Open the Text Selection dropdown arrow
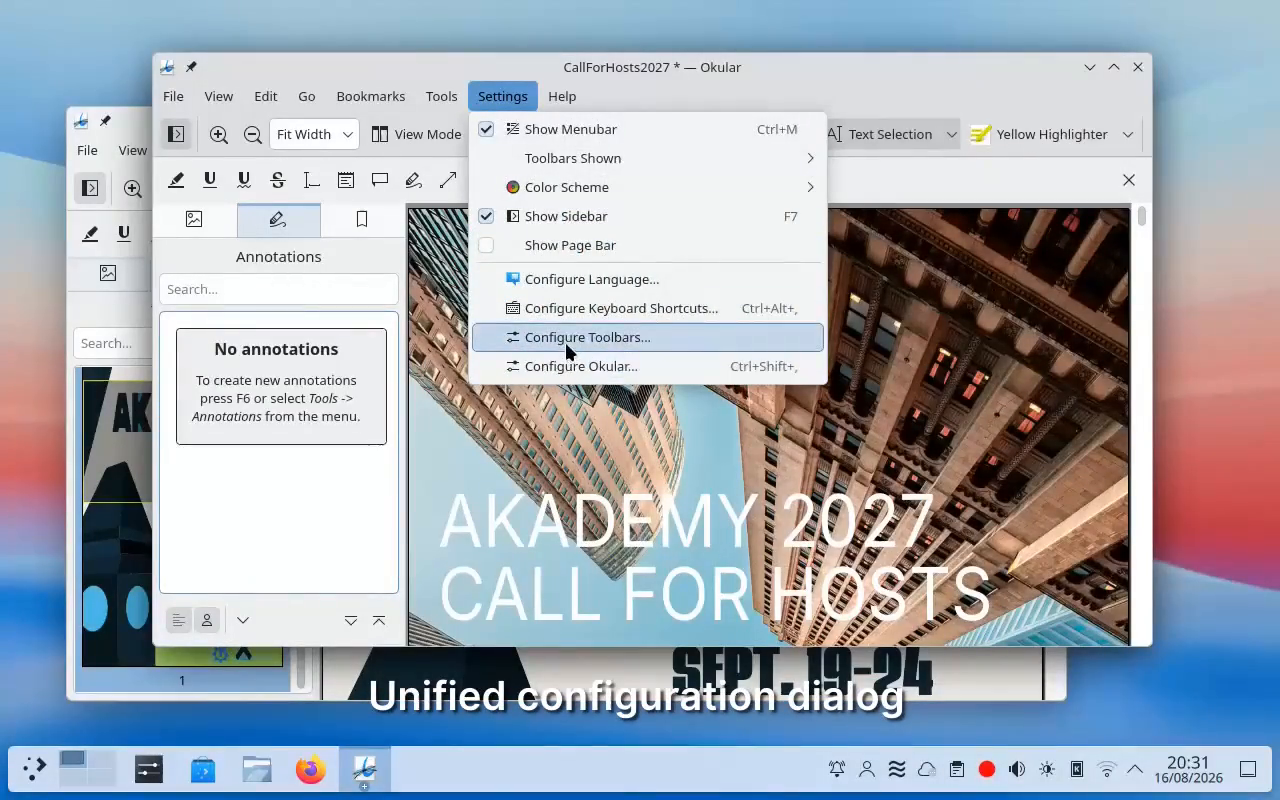1280x800 pixels. (951, 134)
